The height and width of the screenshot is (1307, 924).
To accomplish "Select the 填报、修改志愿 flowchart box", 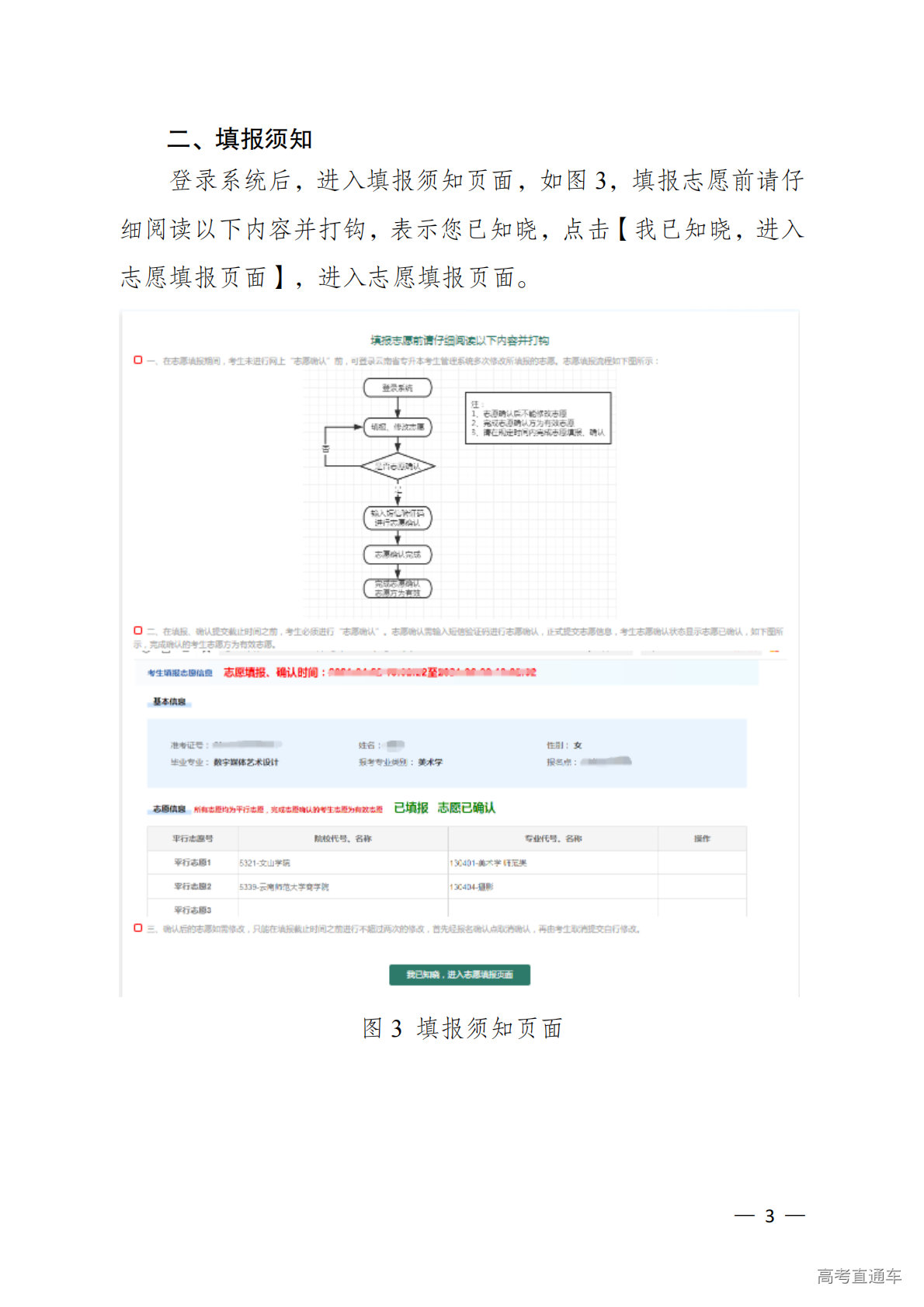I will (x=398, y=426).
